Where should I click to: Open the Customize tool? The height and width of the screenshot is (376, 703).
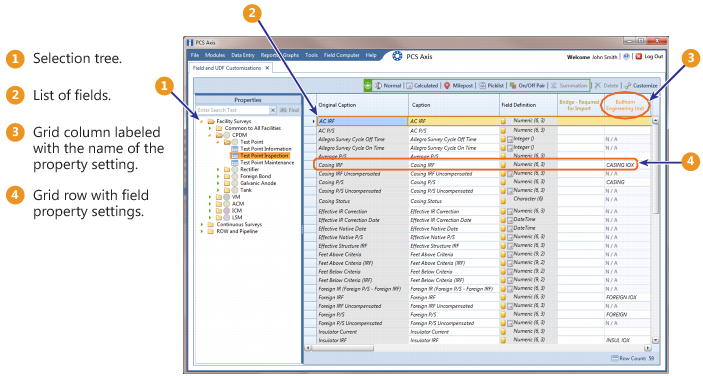[641, 85]
